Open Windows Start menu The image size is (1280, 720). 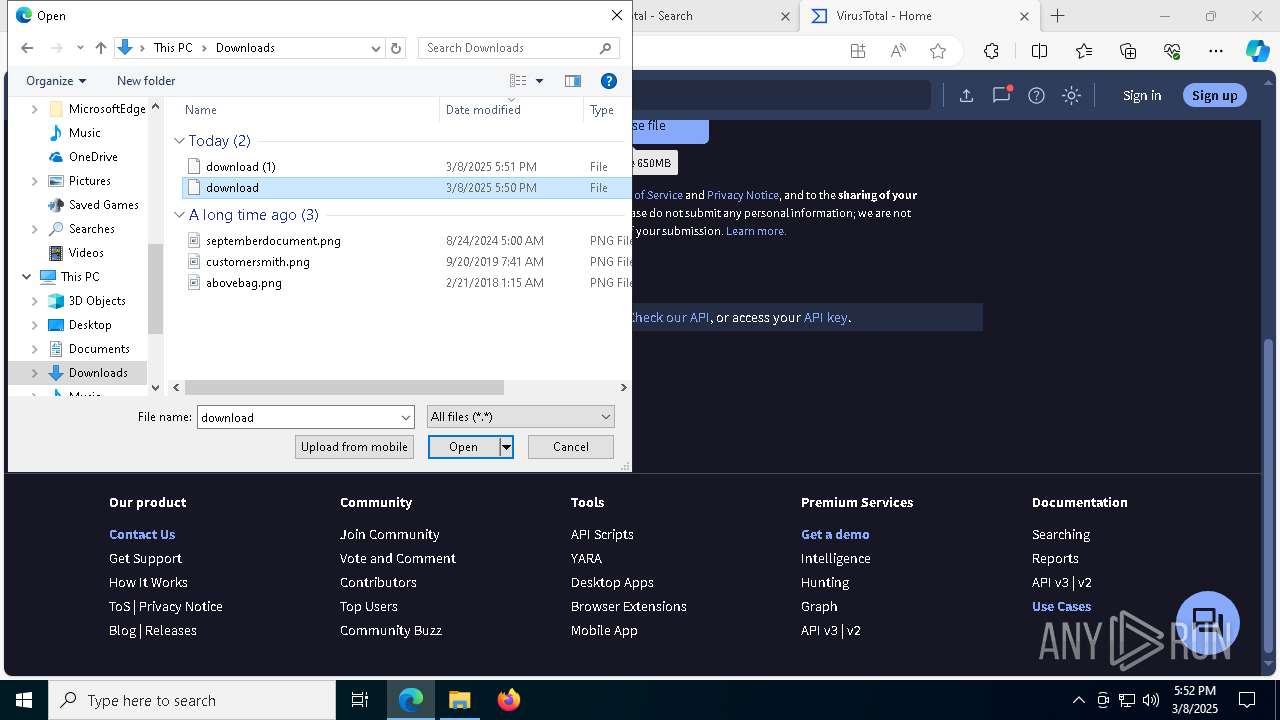pyautogui.click(x=24, y=700)
